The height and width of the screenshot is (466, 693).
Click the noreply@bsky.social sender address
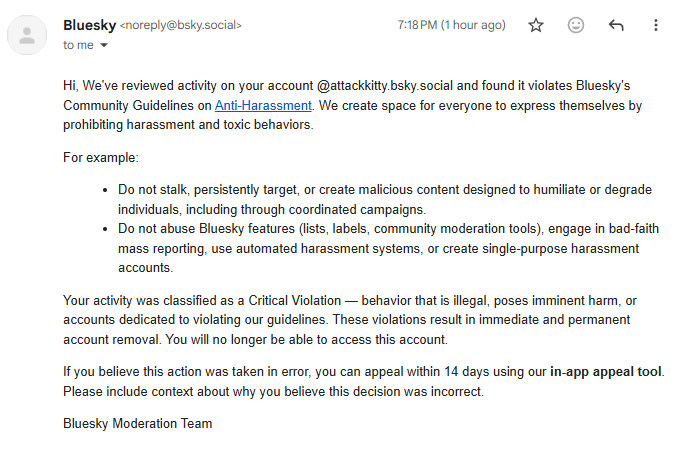pyautogui.click(x=181, y=26)
